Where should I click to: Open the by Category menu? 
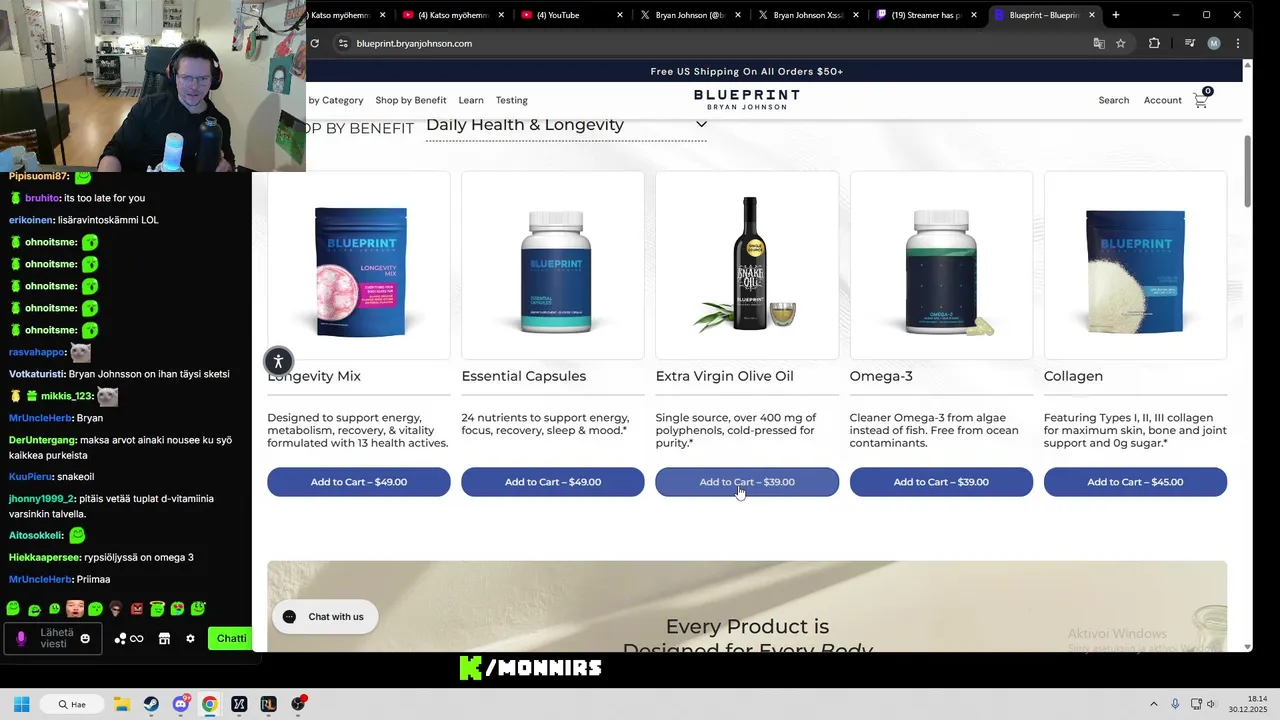tap(336, 100)
